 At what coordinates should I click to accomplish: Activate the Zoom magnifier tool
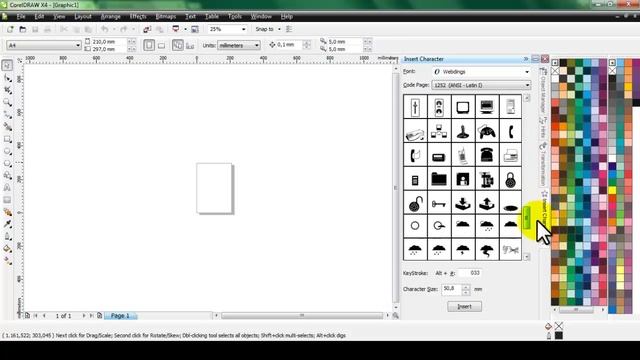(x=7, y=102)
